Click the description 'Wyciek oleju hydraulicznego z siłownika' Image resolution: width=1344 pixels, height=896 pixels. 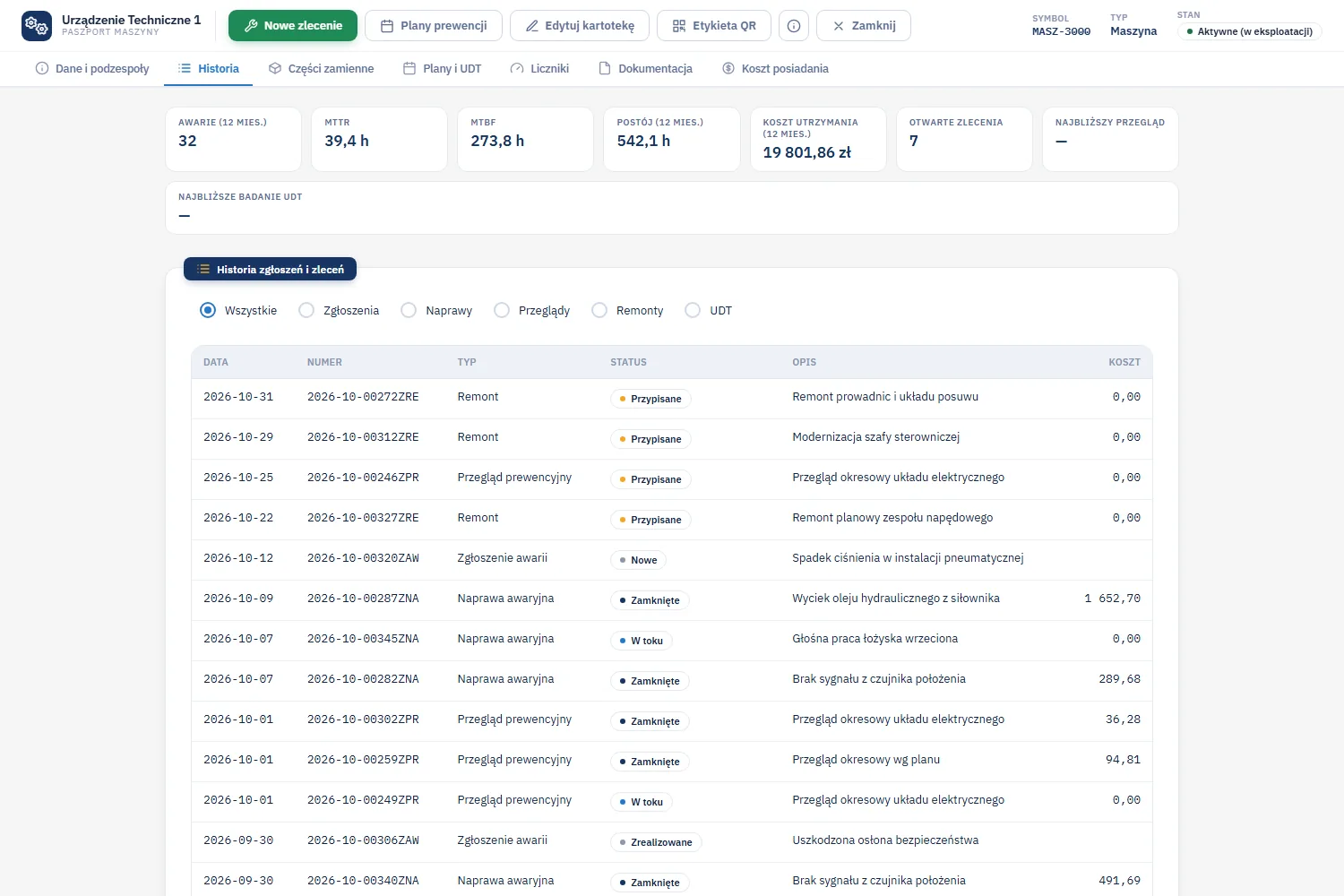click(x=896, y=599)
